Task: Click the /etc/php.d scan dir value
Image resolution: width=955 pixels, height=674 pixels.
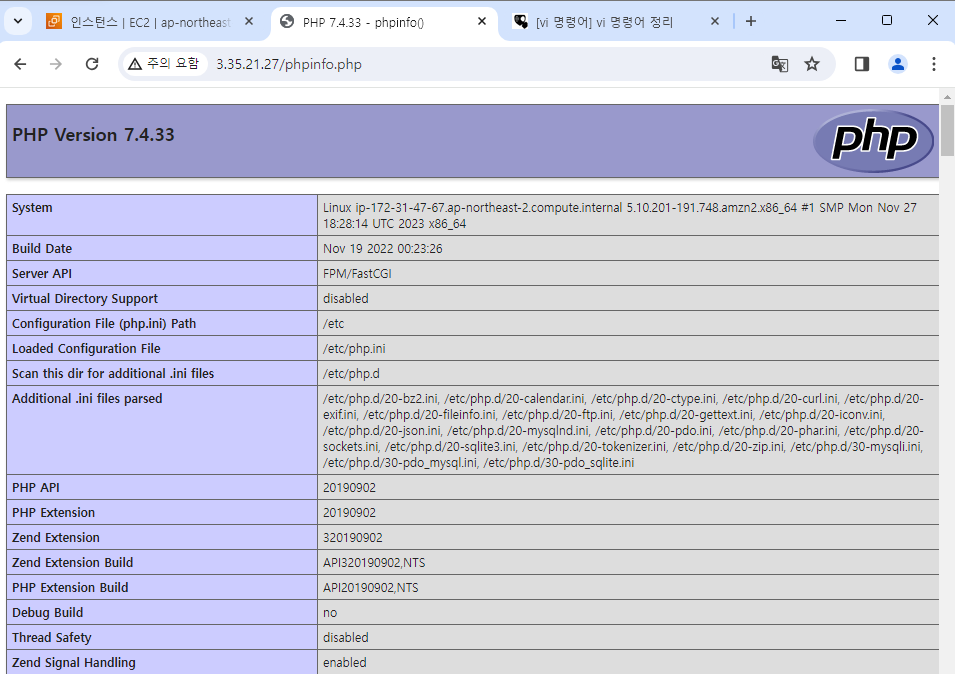Action: 351,373
